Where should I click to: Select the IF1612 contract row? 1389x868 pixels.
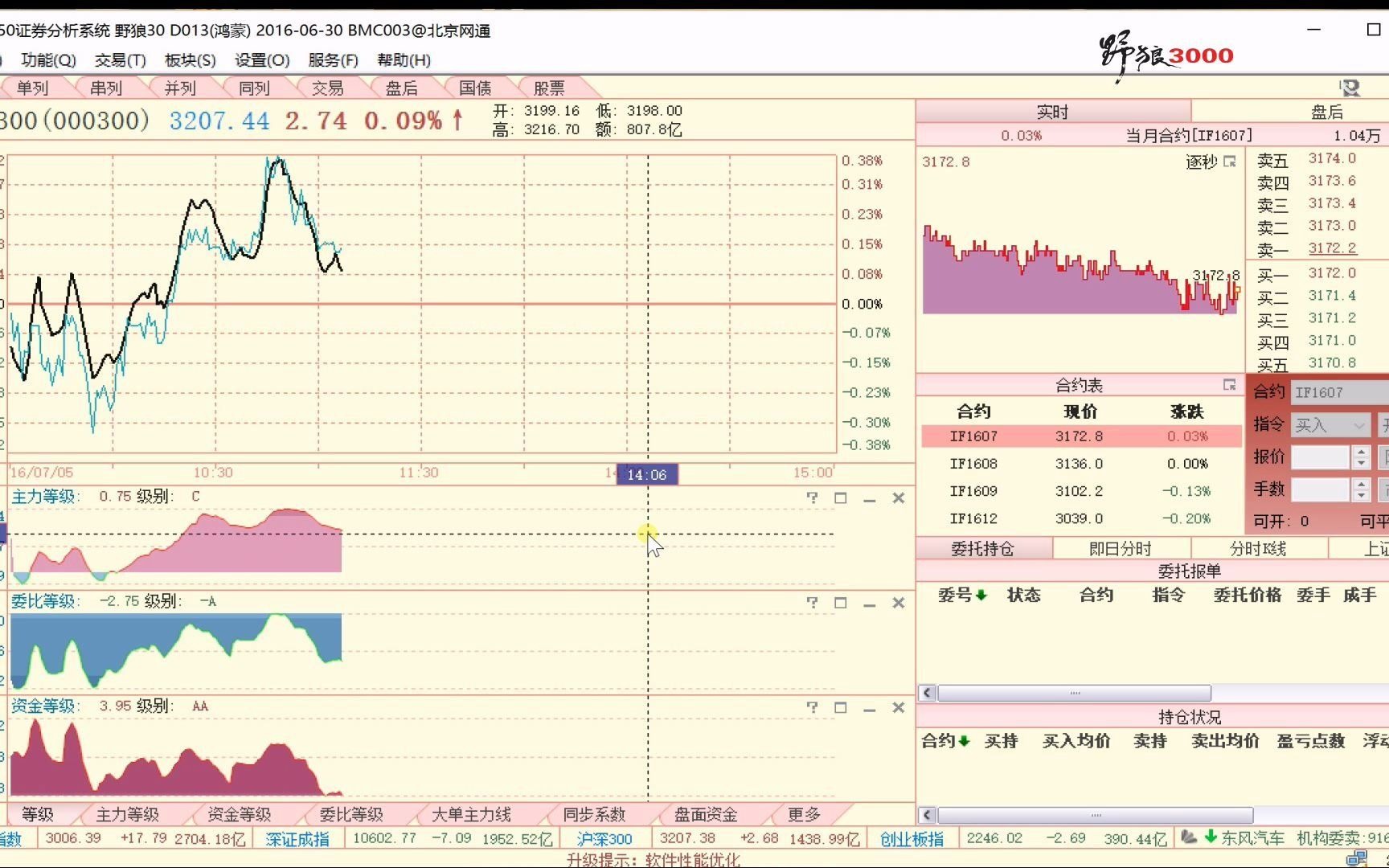tap(1081, 518)
